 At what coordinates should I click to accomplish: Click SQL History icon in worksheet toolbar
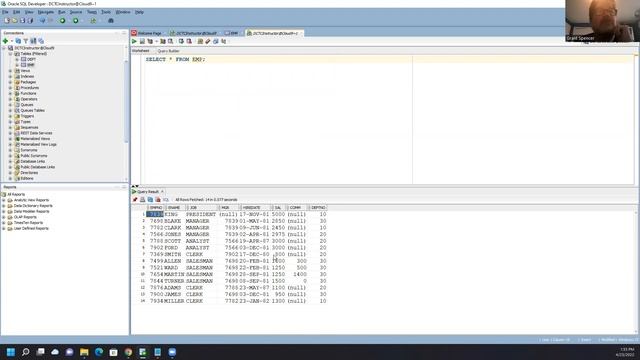[216, 41]
